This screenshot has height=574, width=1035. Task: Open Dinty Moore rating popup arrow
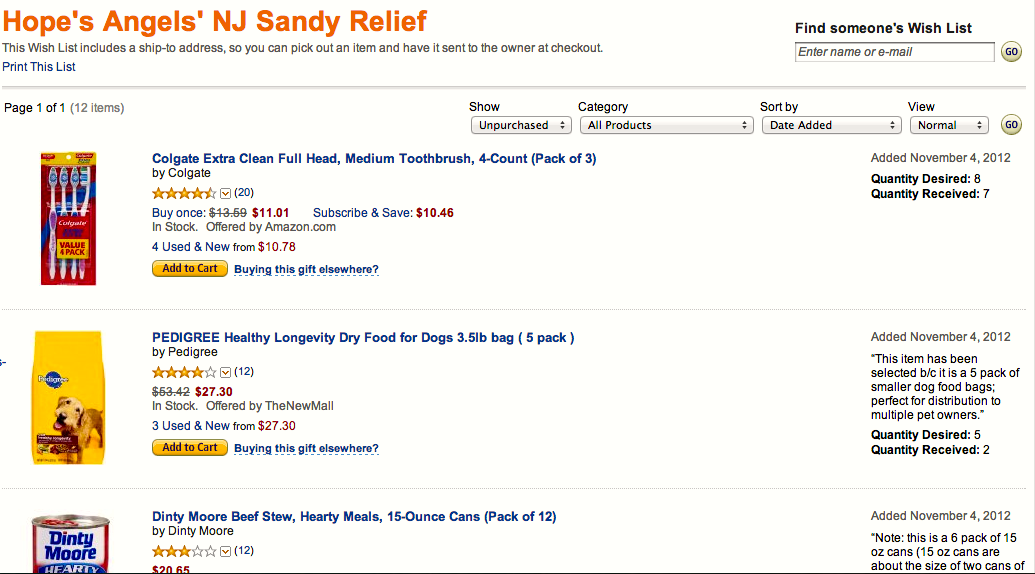[x=225, y=551]
